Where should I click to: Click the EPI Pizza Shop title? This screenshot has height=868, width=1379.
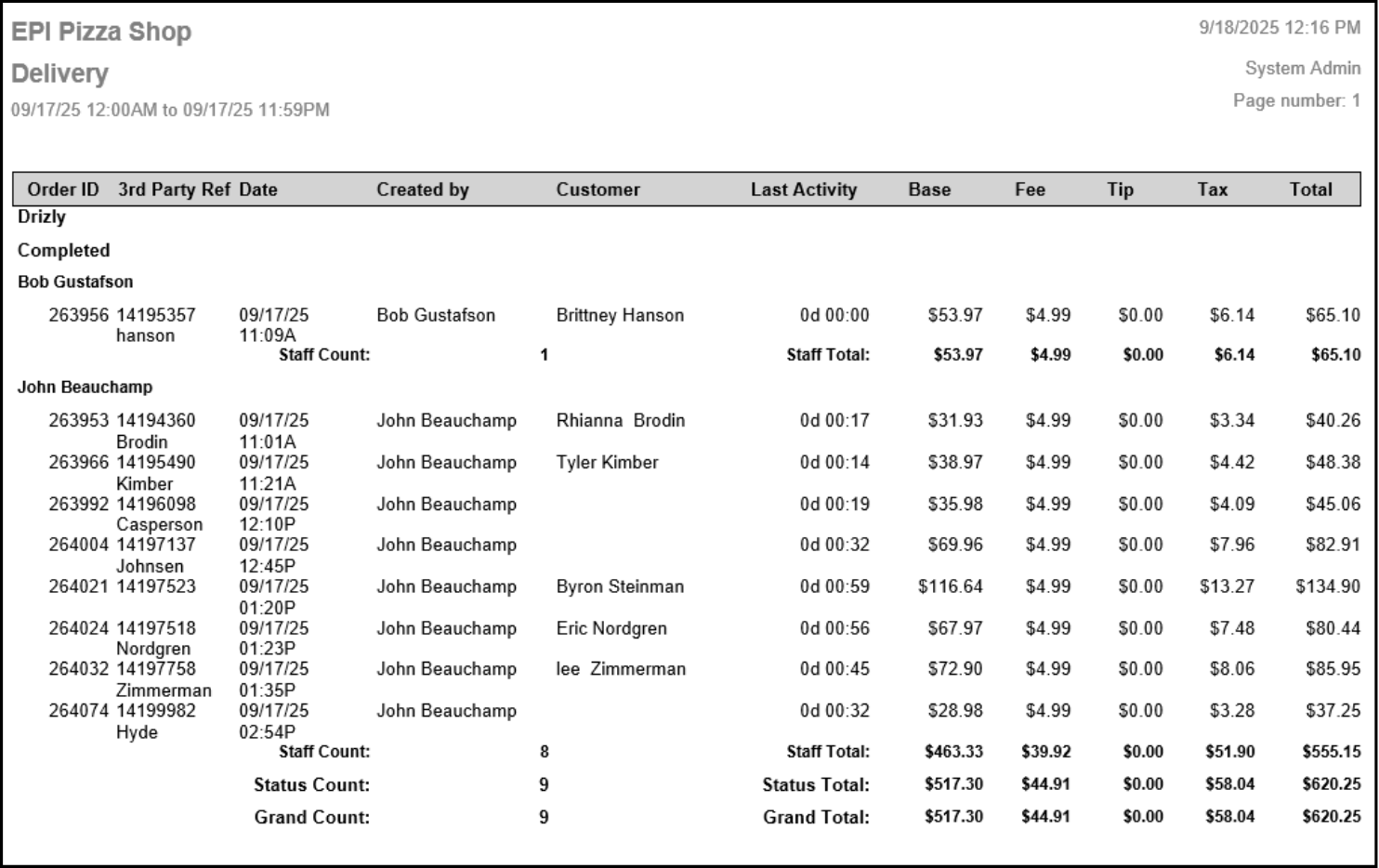[101, 31]
